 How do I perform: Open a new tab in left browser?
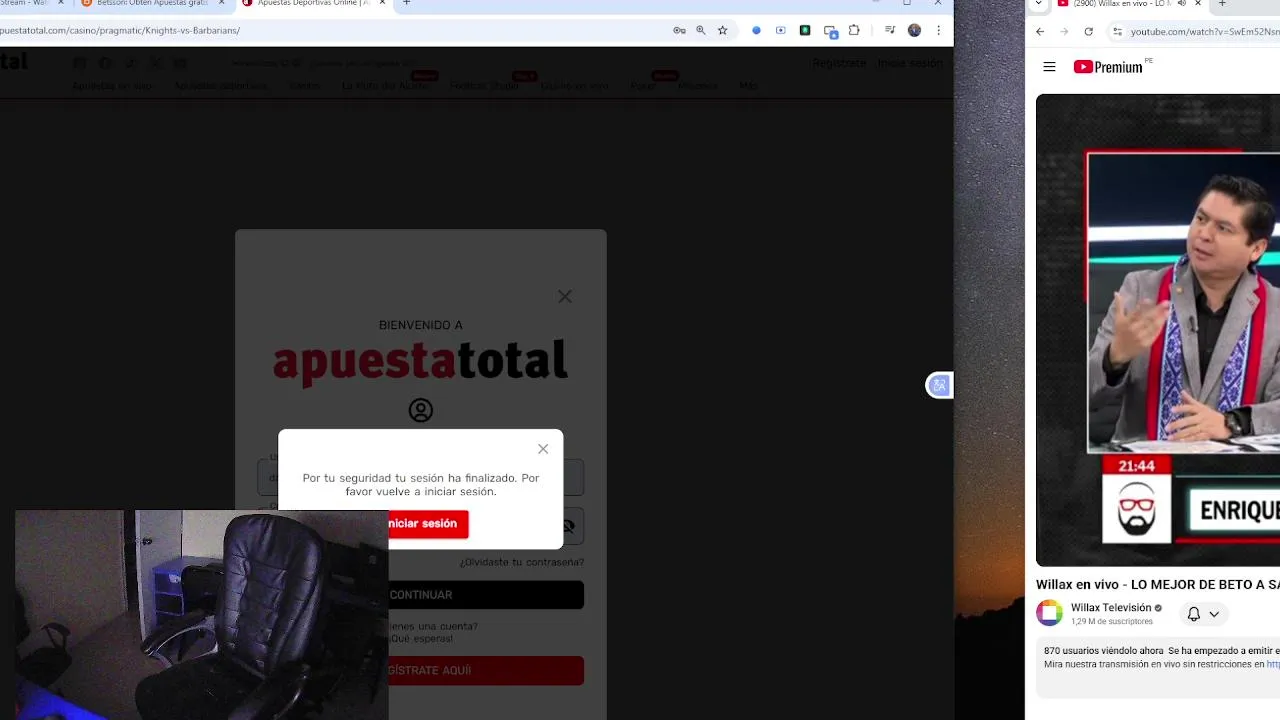pos(407,3)
